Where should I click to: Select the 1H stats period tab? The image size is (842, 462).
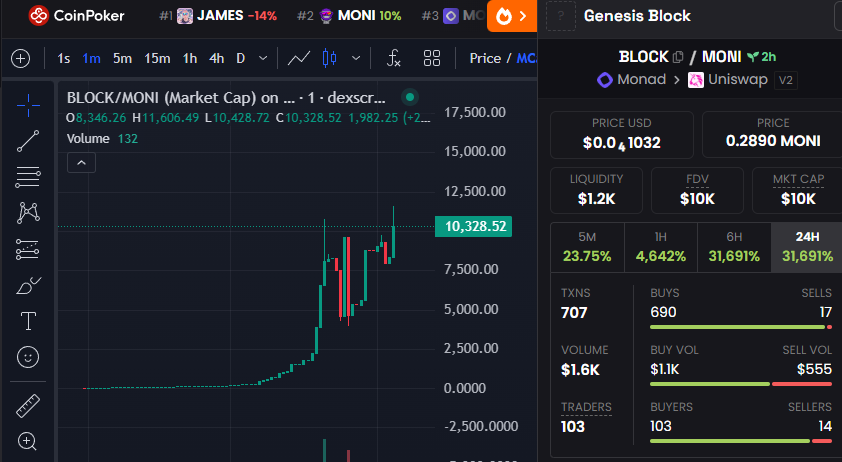tap(660, 247)
